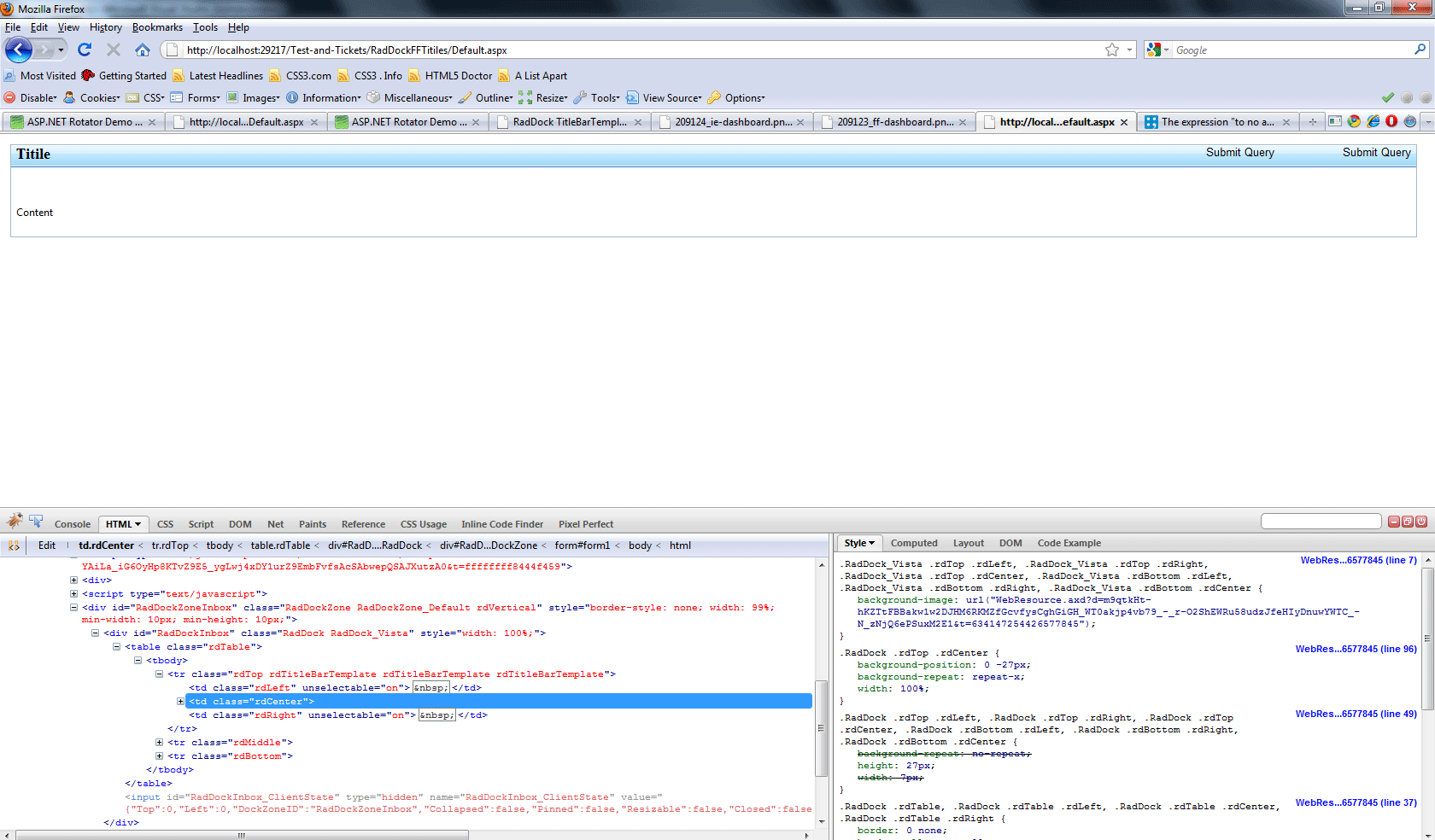Reload the page with the refresh icon
The image size is (1435, 840).
coord(85,50)
